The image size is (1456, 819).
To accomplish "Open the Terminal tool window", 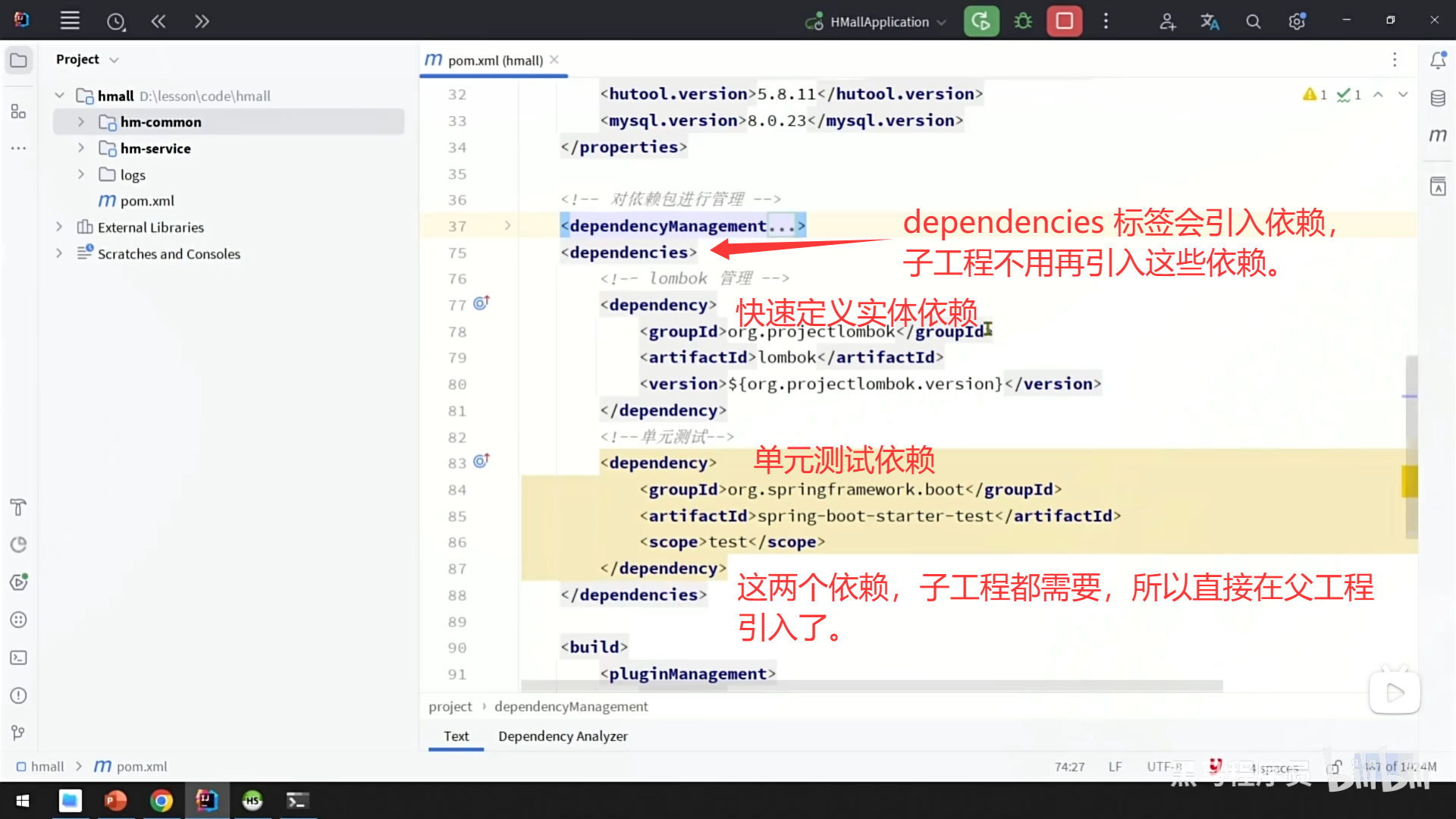I will 19,657.
